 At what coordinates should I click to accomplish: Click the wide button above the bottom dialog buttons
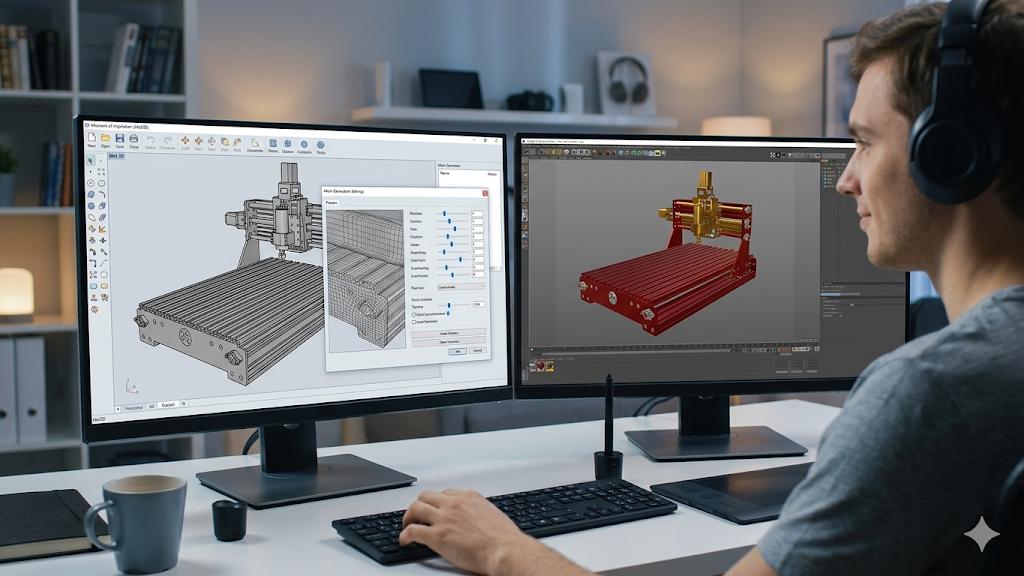pyautogui.click(x=448, y=341)
